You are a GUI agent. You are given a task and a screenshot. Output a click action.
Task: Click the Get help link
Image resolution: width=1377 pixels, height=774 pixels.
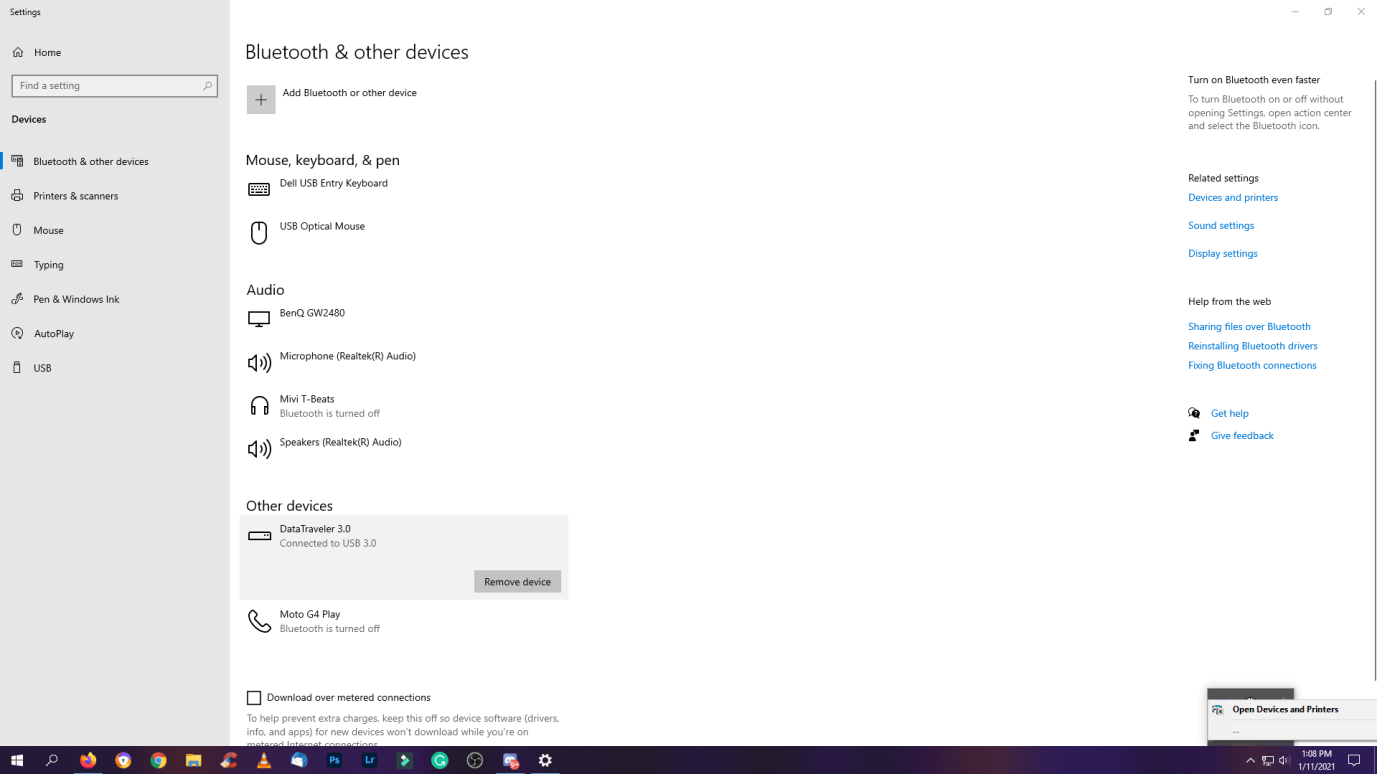[1230, 414]
